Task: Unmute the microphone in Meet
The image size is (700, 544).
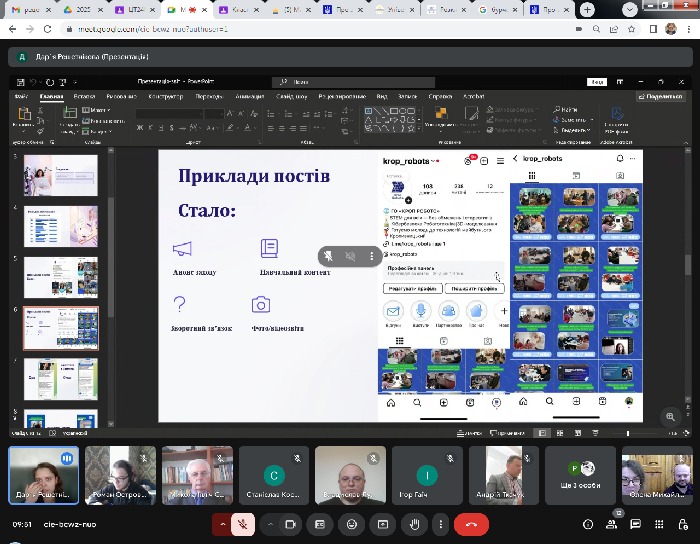Action: tap(243, 523)
